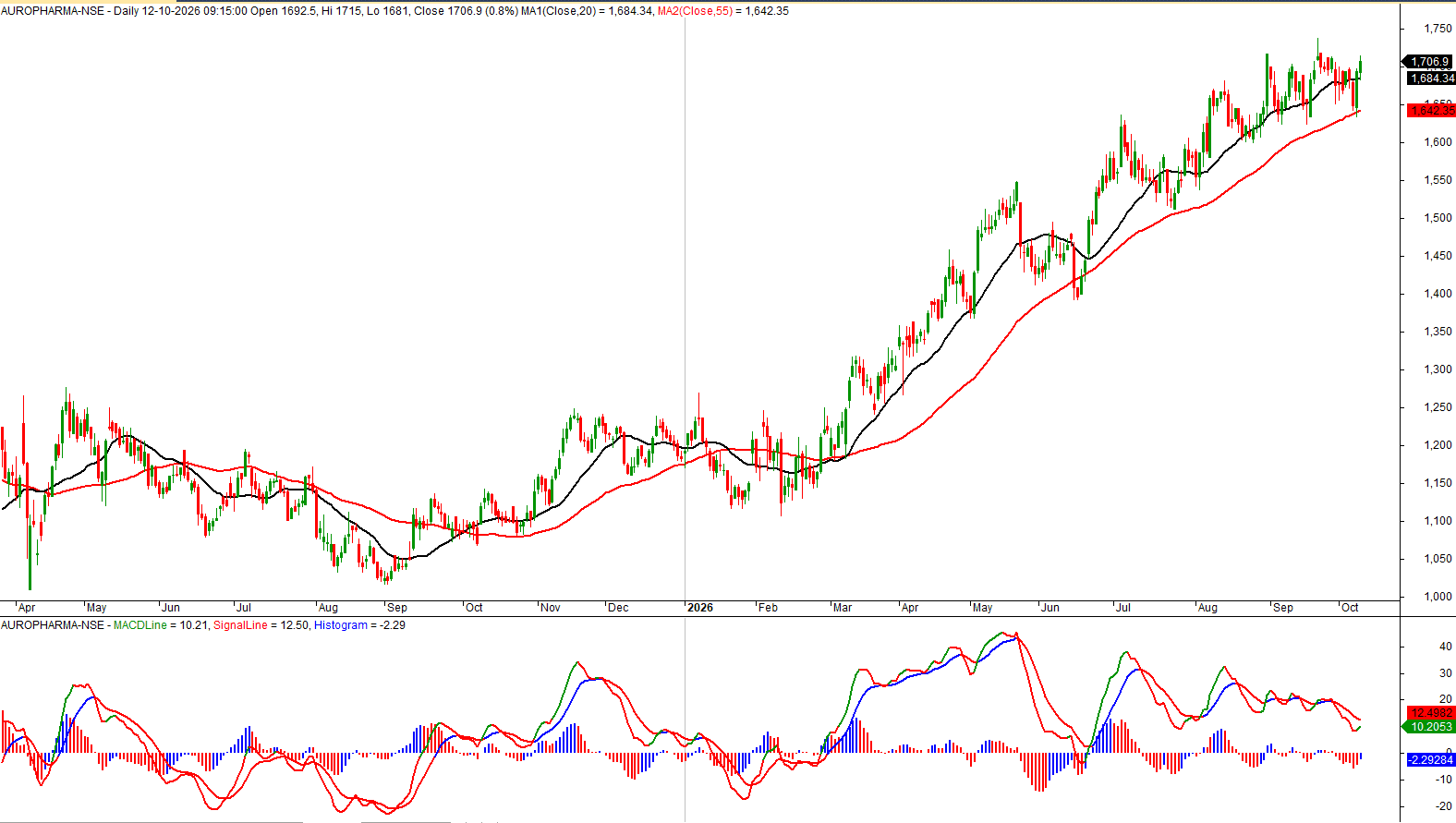Click the 1,400 price axis label
The image size is (1456, 823).
1438,294
